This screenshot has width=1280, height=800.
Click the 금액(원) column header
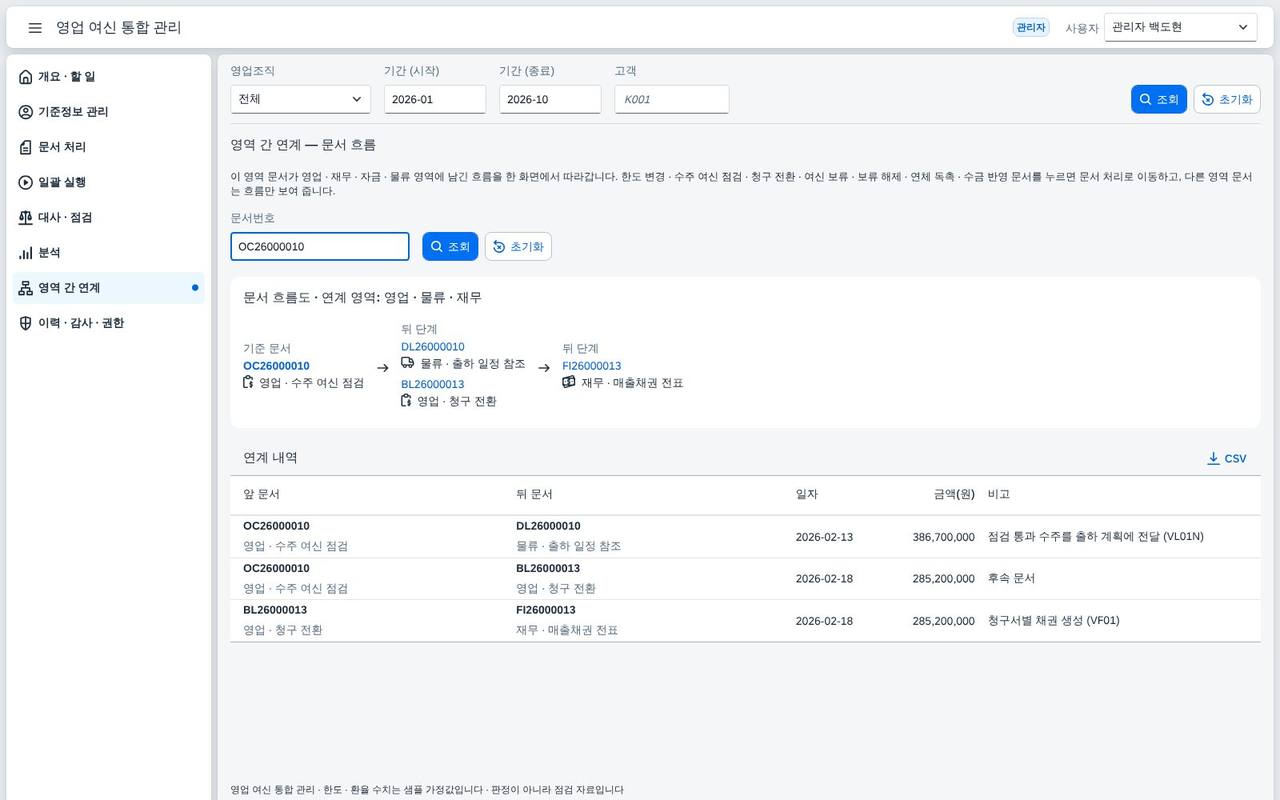[954, 494]
